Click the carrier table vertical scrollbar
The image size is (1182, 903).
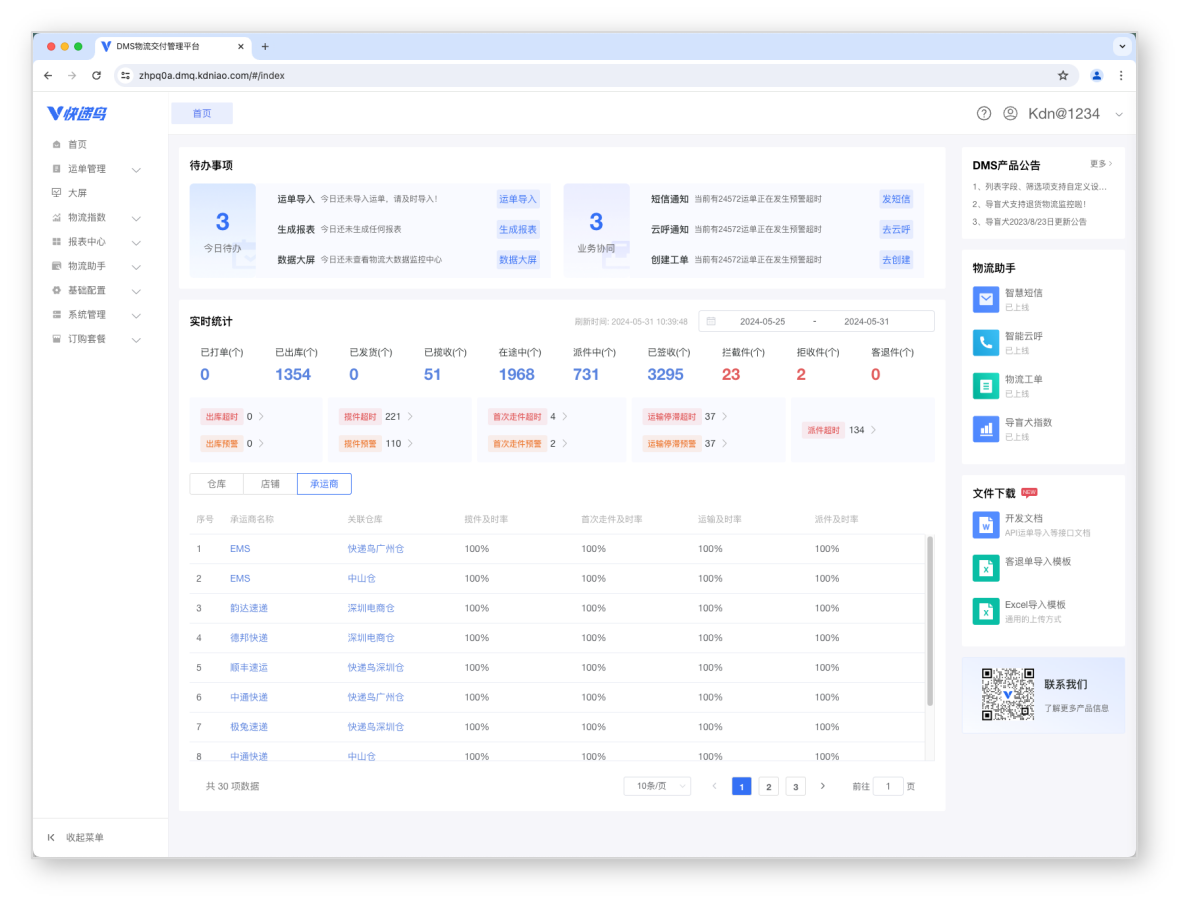point(930,620)
